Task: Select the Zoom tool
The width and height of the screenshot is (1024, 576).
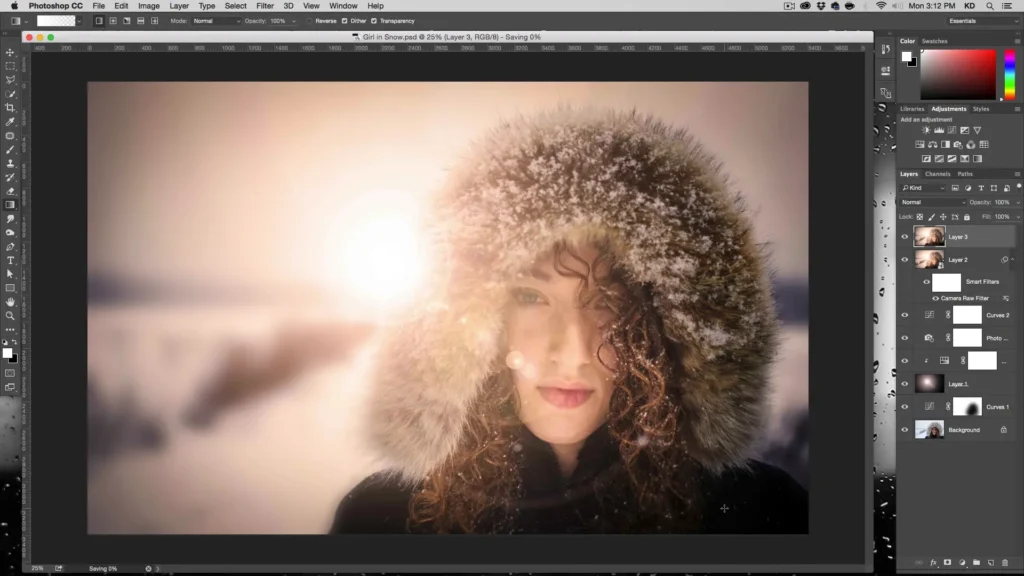Action: point(10,315)
